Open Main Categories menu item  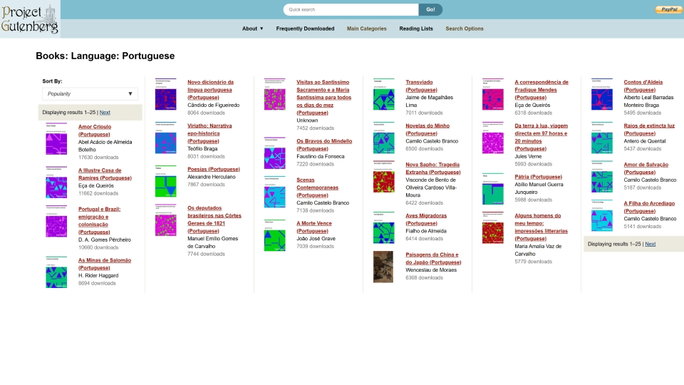[x=366, y=29]
